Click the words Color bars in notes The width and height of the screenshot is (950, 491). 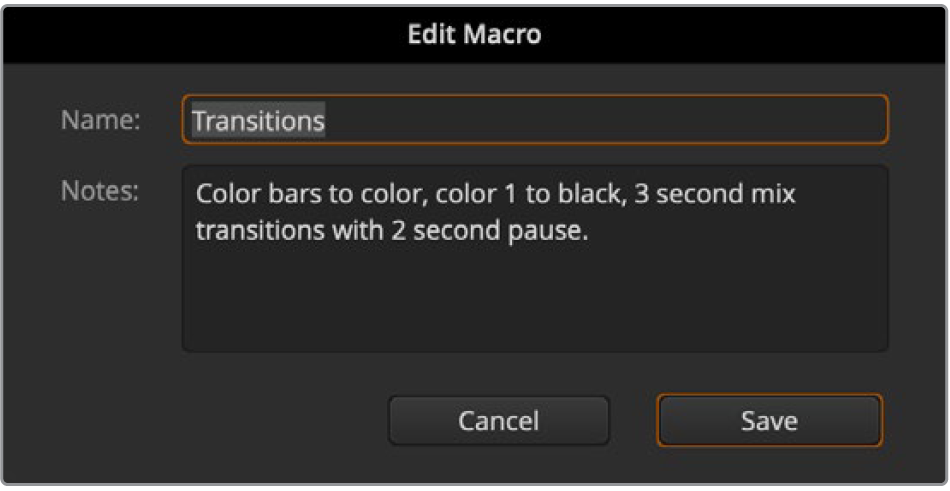[x=252, y=194]
